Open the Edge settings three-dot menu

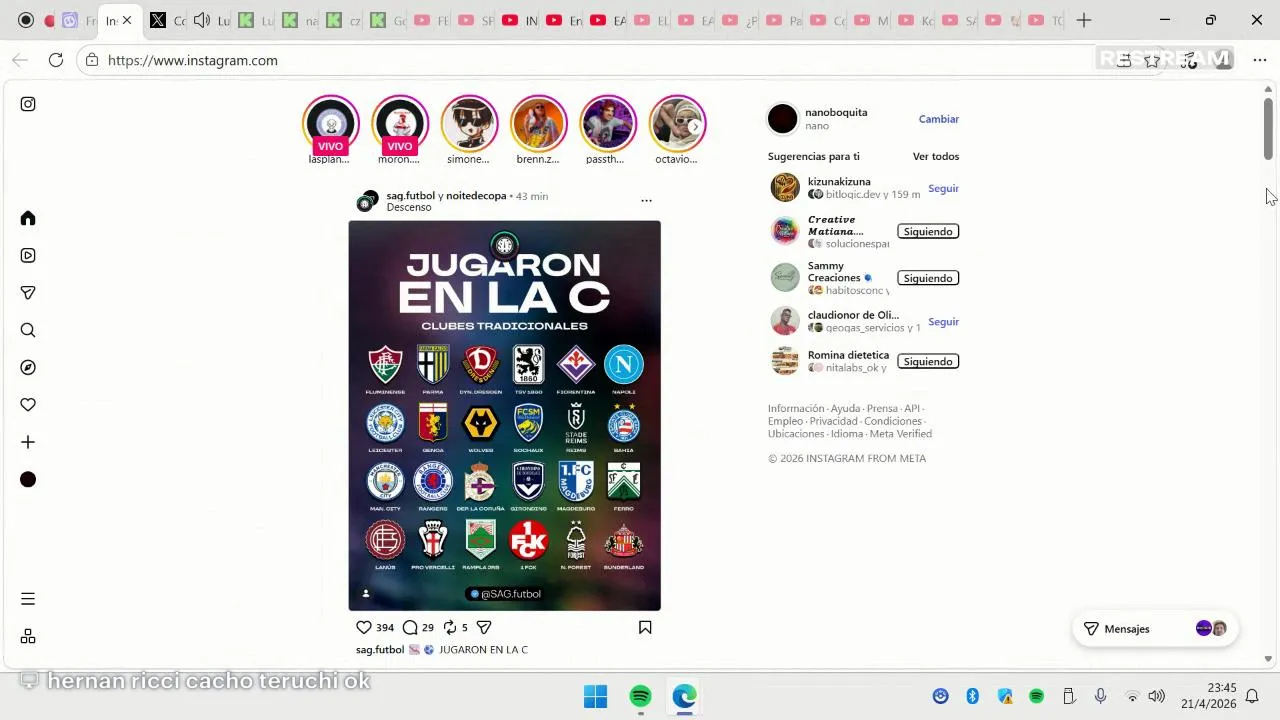pos(1259,60)
